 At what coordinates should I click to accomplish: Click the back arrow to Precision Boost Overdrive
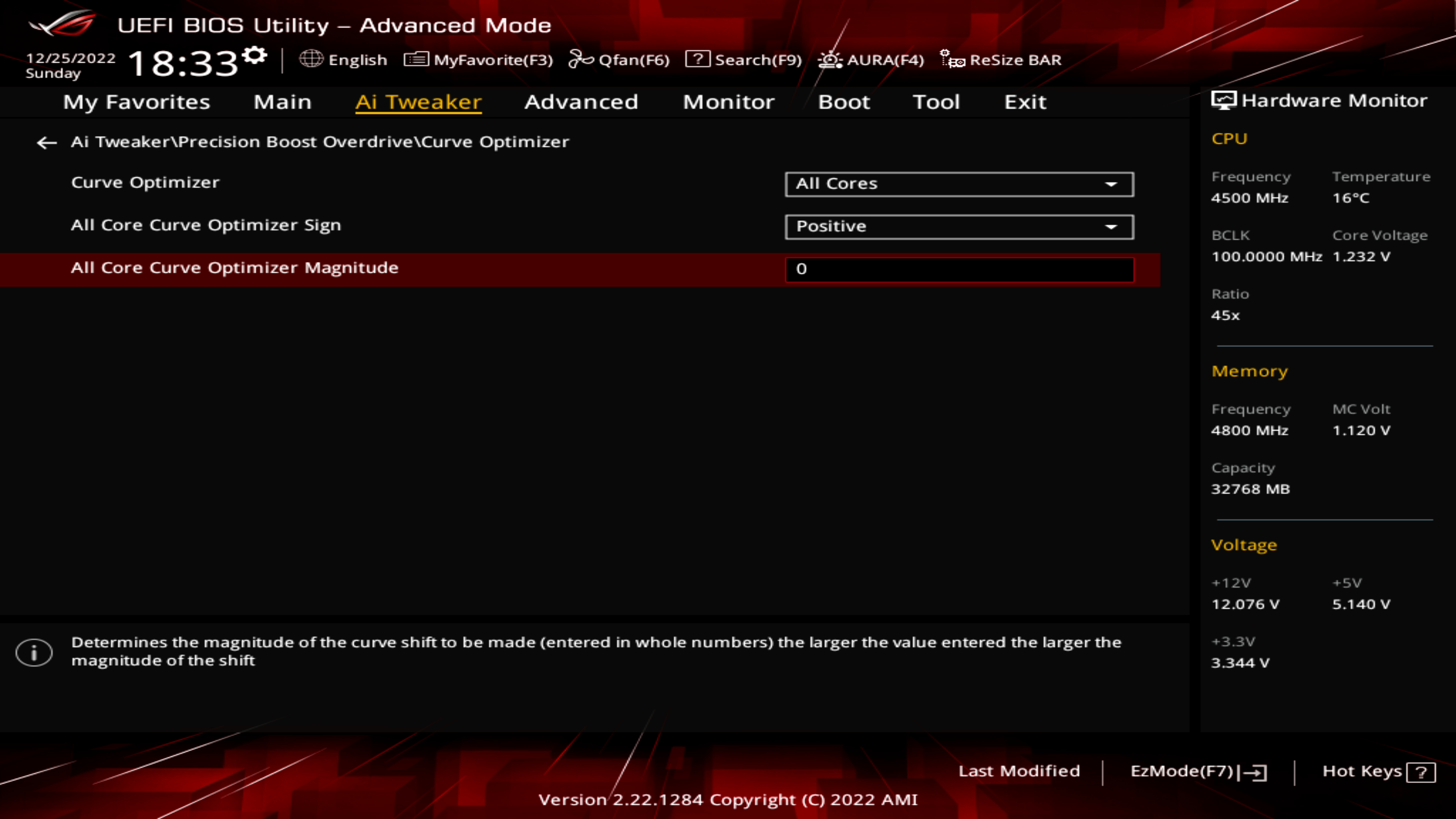coord(46,143)
